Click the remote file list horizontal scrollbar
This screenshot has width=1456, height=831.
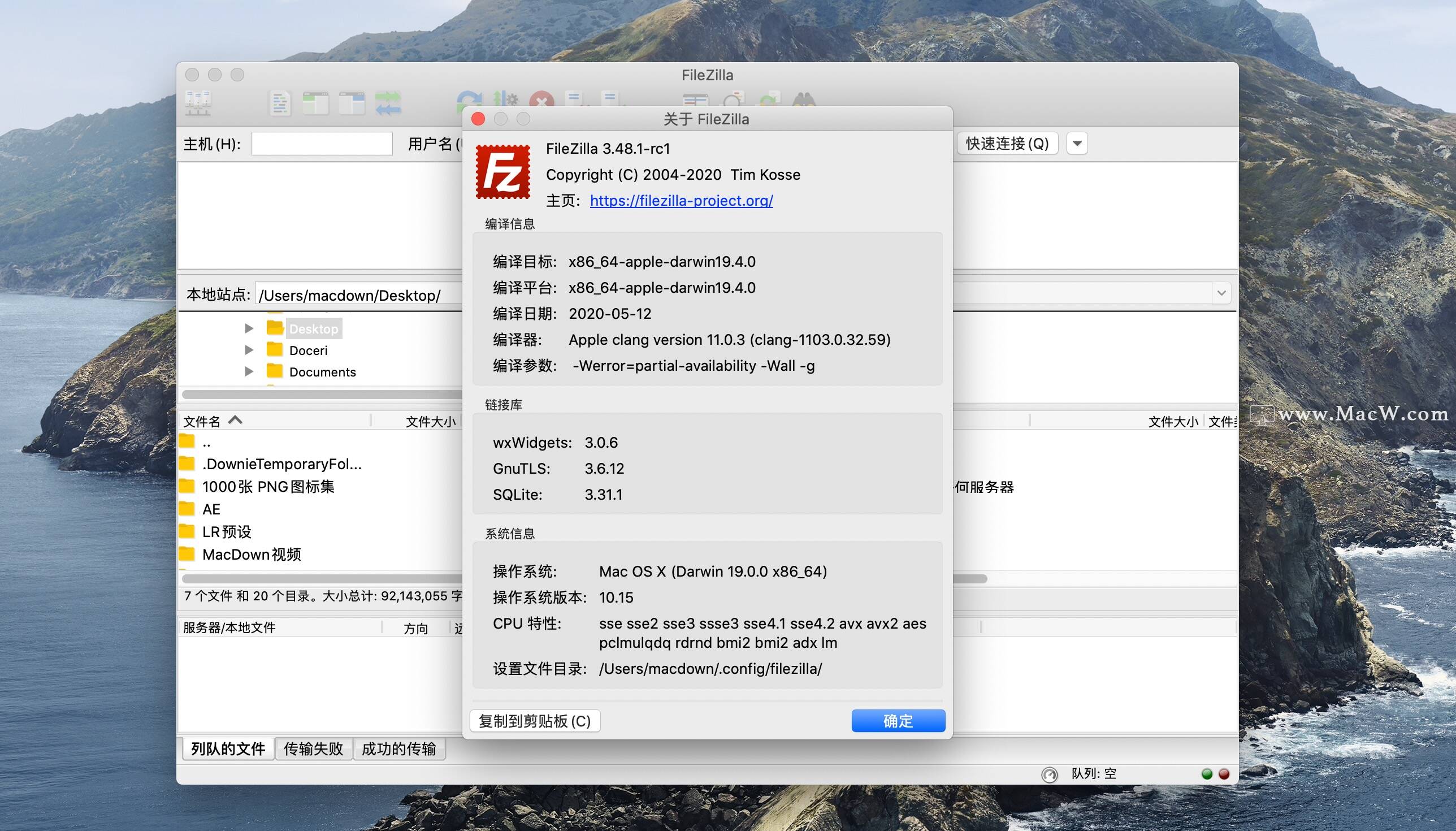[970, 579]
